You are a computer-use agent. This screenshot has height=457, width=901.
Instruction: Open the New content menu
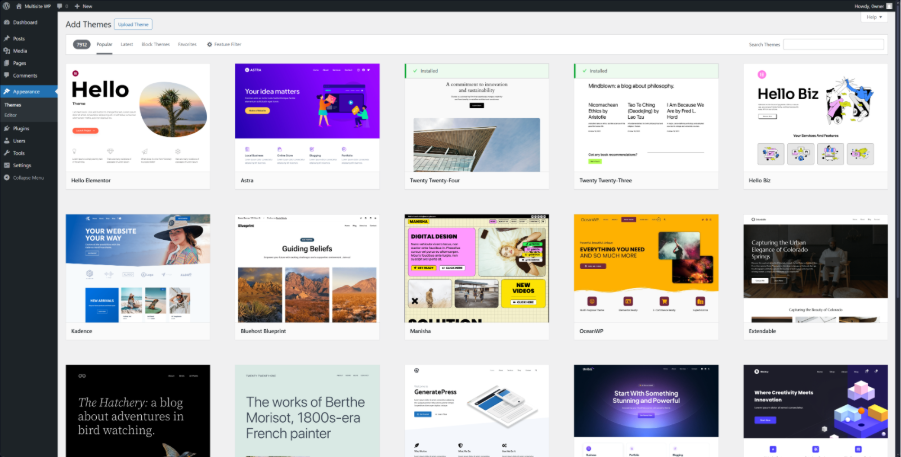click(x=83, y=6)
